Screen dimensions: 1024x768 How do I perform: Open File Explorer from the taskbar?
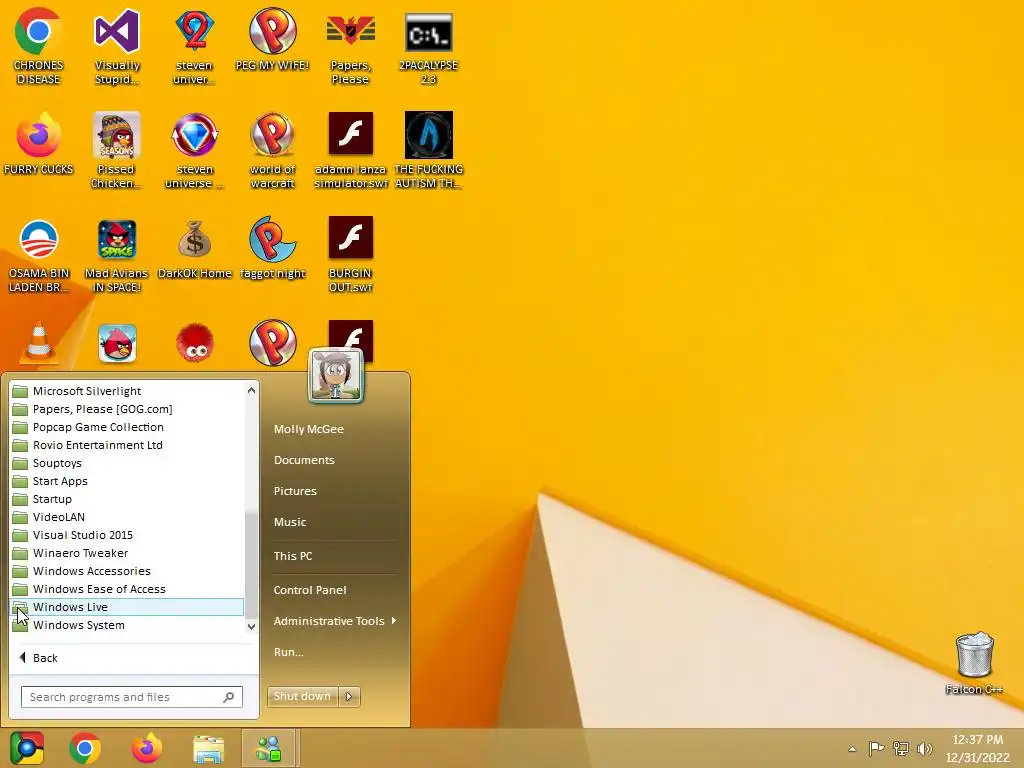[208, 748]
